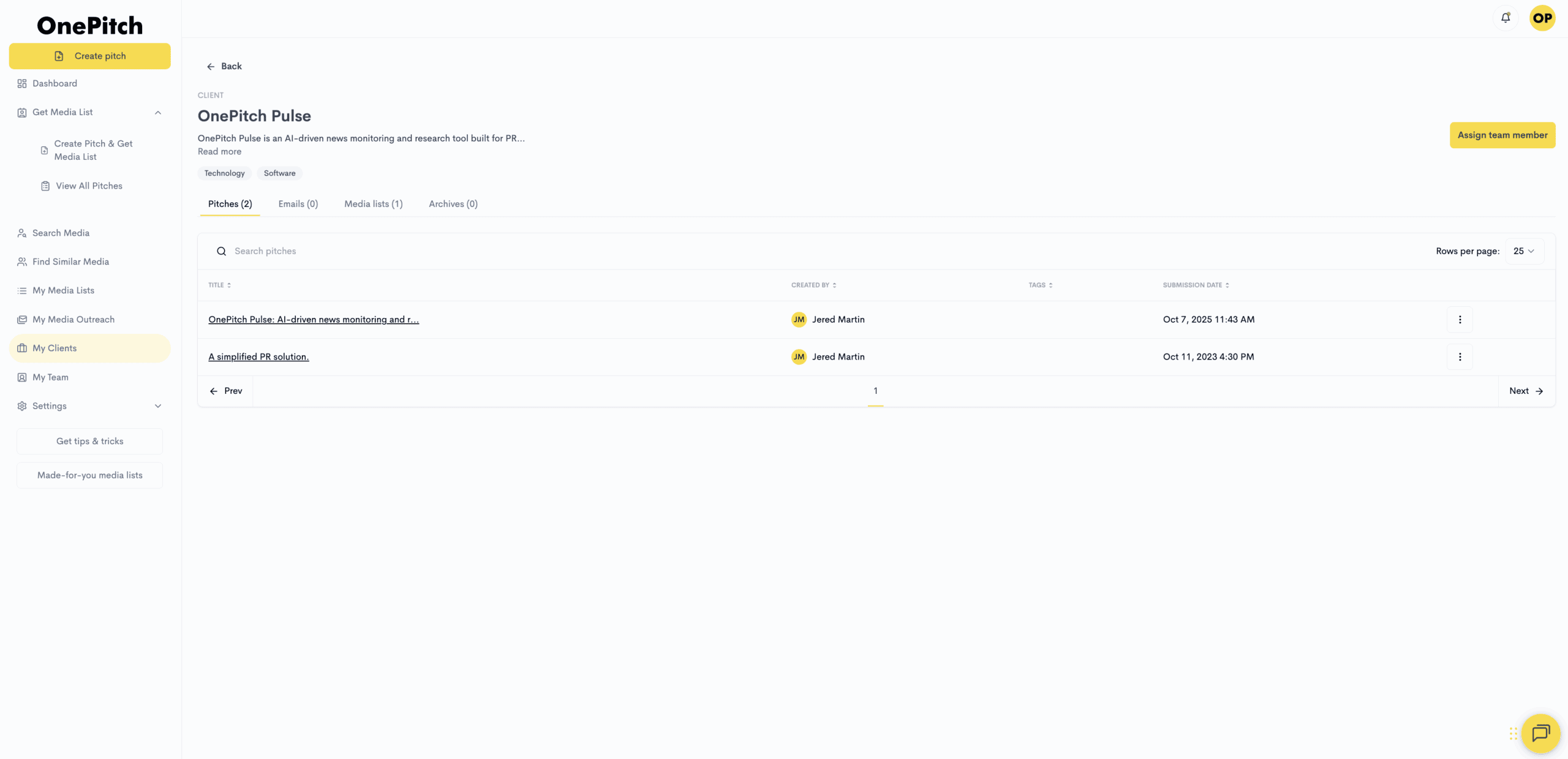This screenshot has width=1568, height=759.
Task: Click the notification bell icon
Action: [1506, 18]
